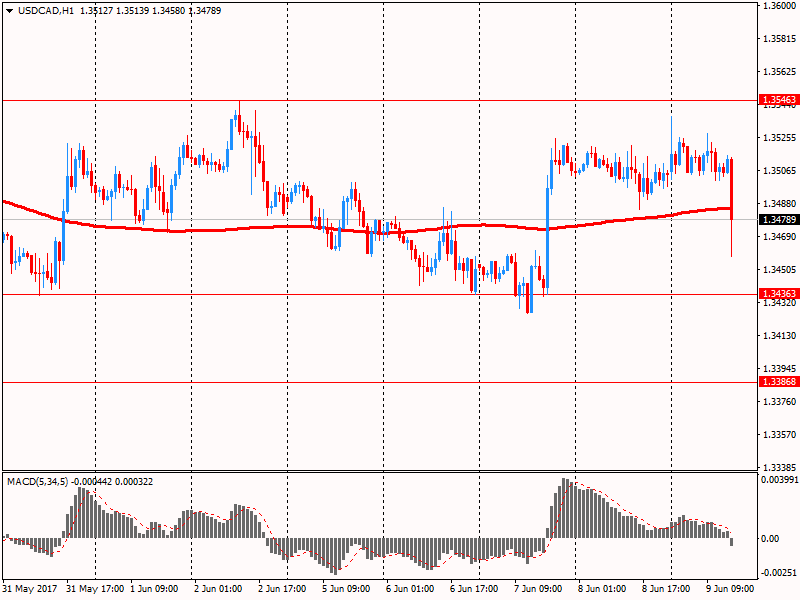The image size is (800, 600).
Task: Select the 1.33945 price axis value
Action: tap(780, 368)
